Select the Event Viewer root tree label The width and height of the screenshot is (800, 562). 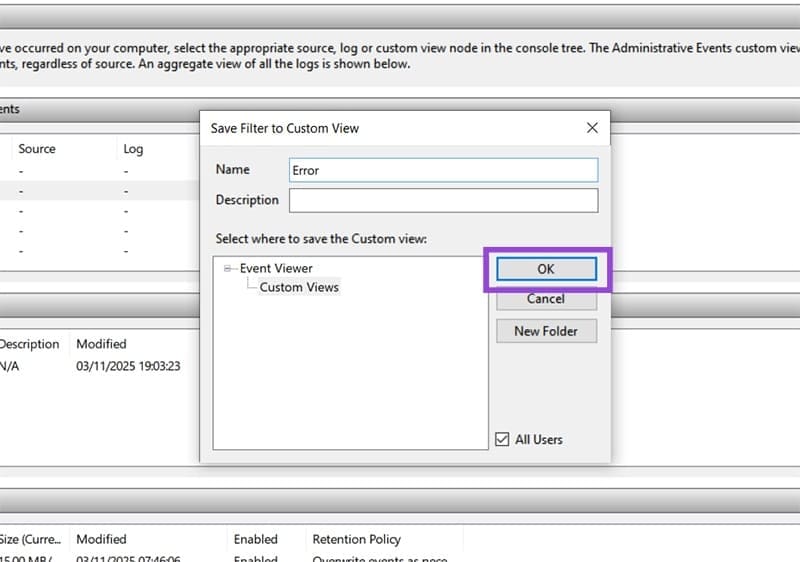pyautogui.click(x=276, y=268)
